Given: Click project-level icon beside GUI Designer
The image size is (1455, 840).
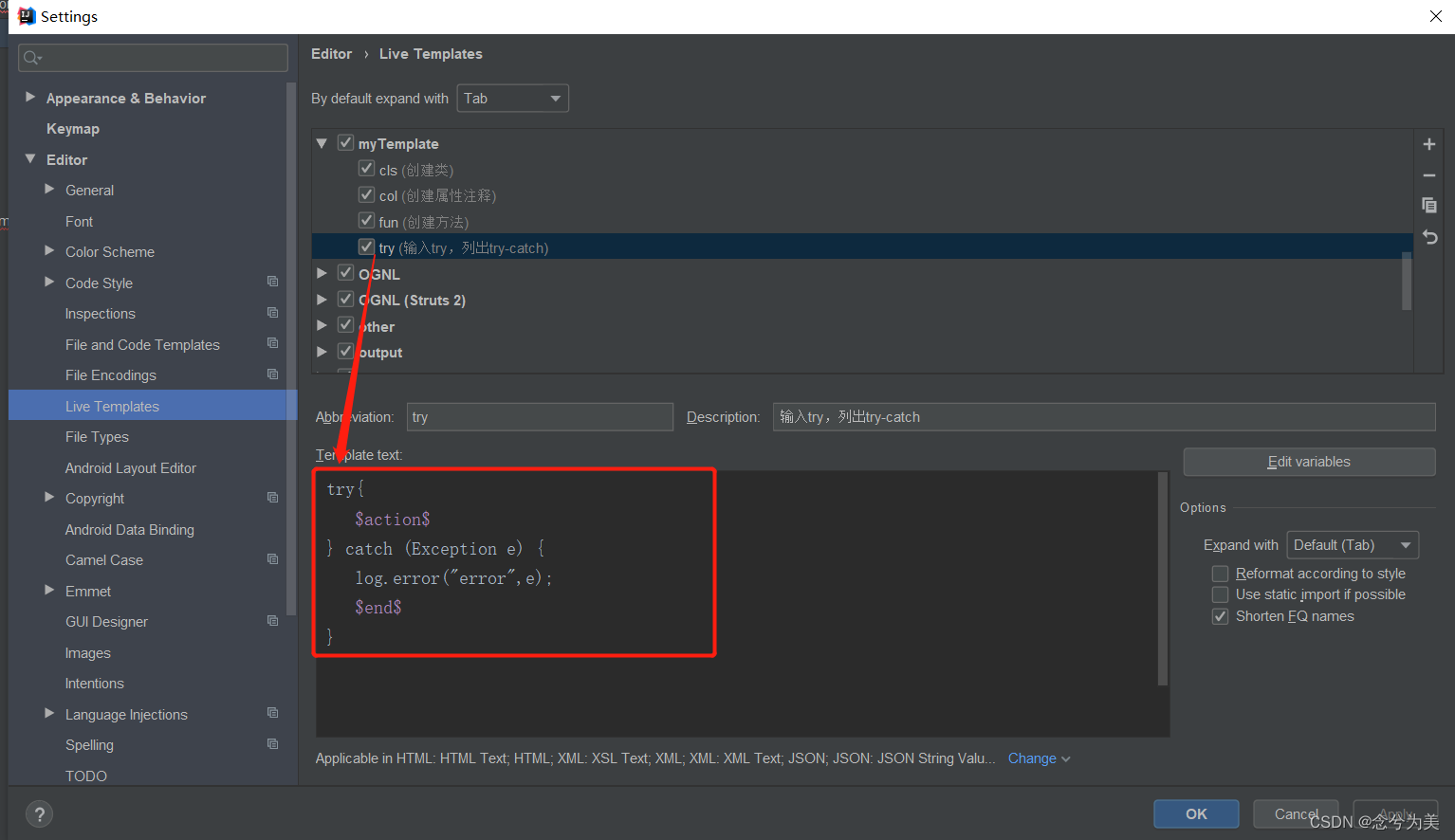Looking at the screenshot, I should pyautogui.click(x=272, y=621).
